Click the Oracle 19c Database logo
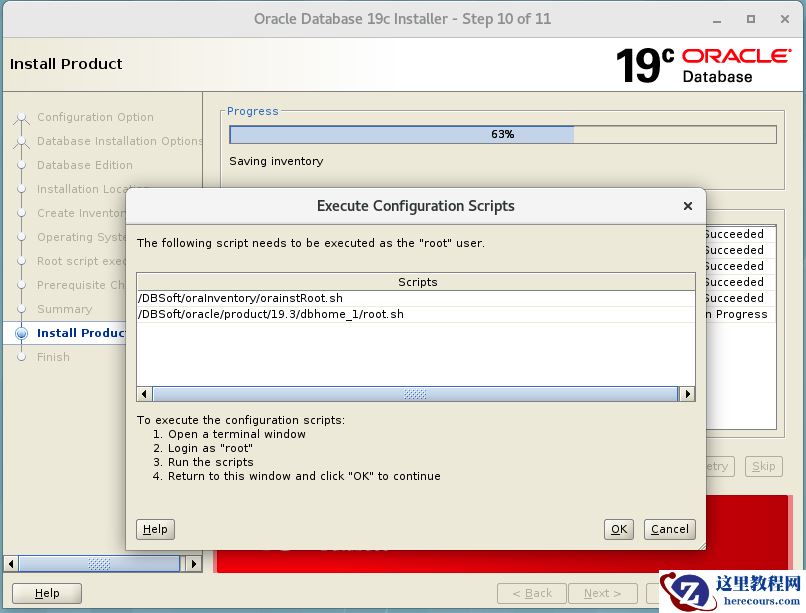This screenshot has height=613, width=806. (704, 65)
